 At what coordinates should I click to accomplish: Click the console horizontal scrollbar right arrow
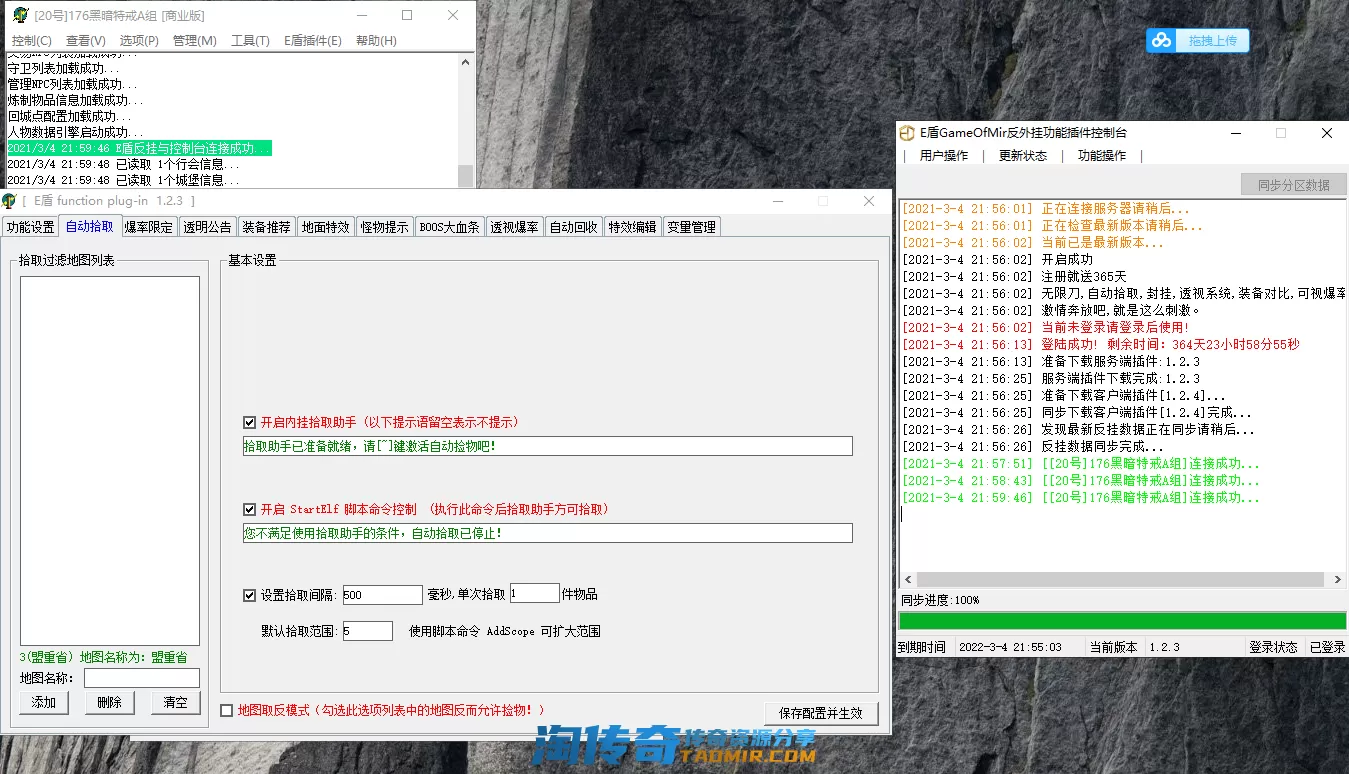(1338, 579)
